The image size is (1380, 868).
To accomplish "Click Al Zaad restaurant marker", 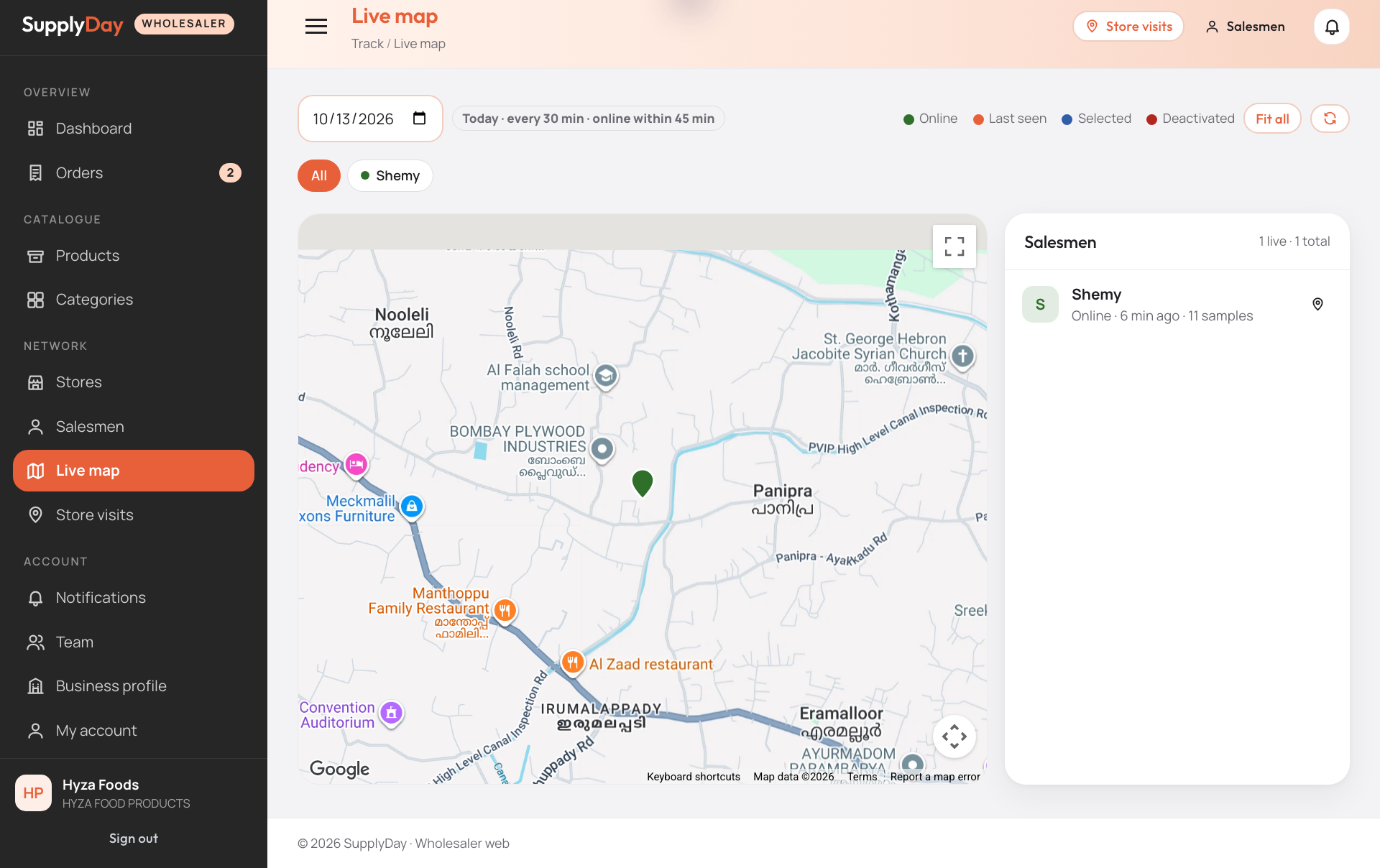I will tap(572, 662).
